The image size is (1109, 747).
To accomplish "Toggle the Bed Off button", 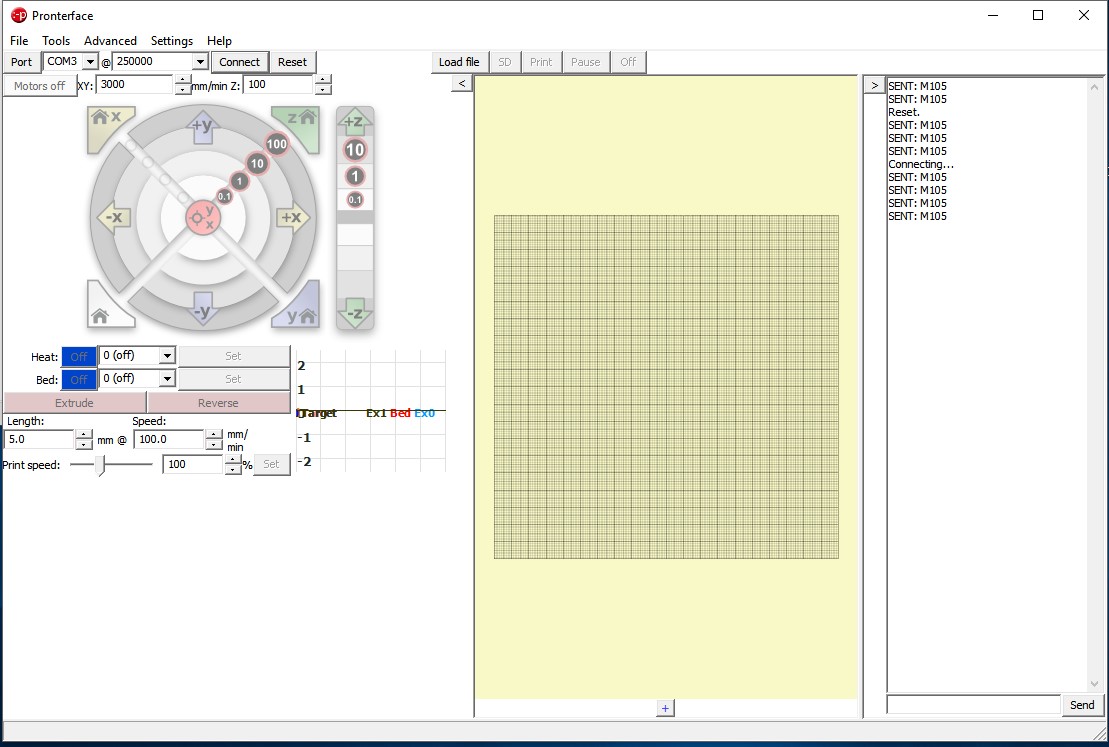I will [79, 379].
